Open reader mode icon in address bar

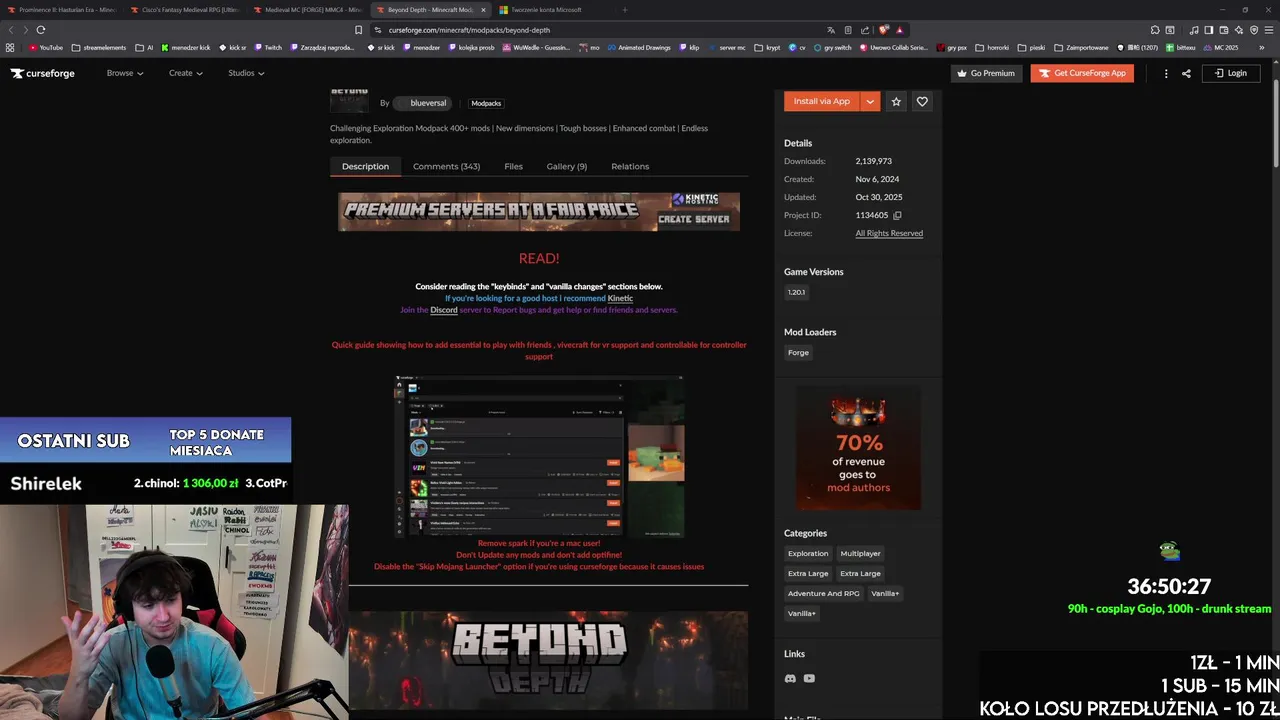pyautogui.click(x=848, y=30)
